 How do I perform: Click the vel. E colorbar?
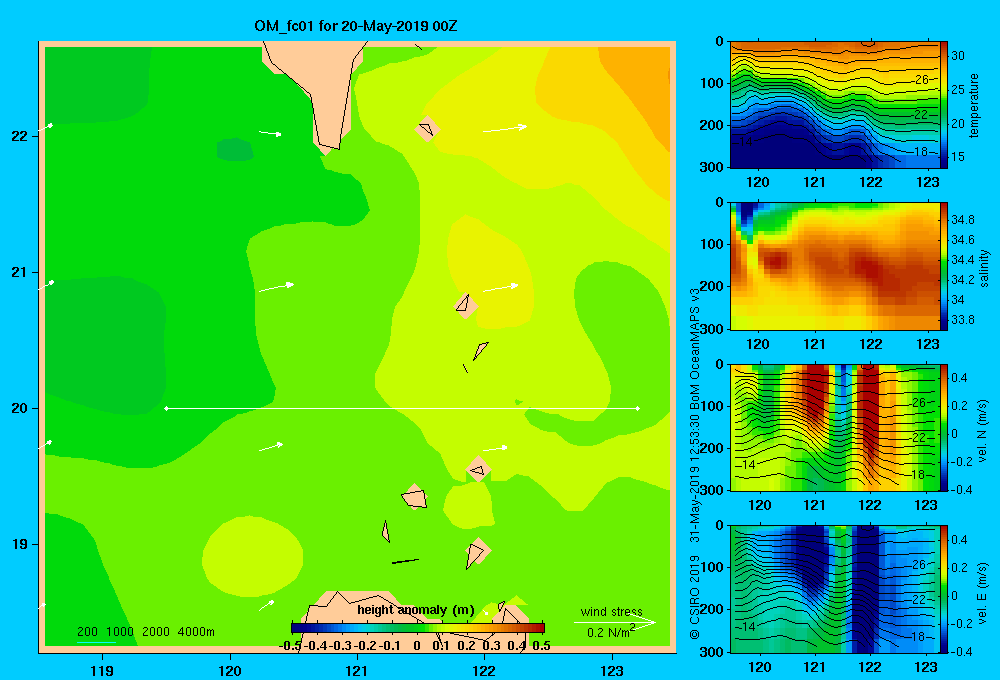coord(944,589)
